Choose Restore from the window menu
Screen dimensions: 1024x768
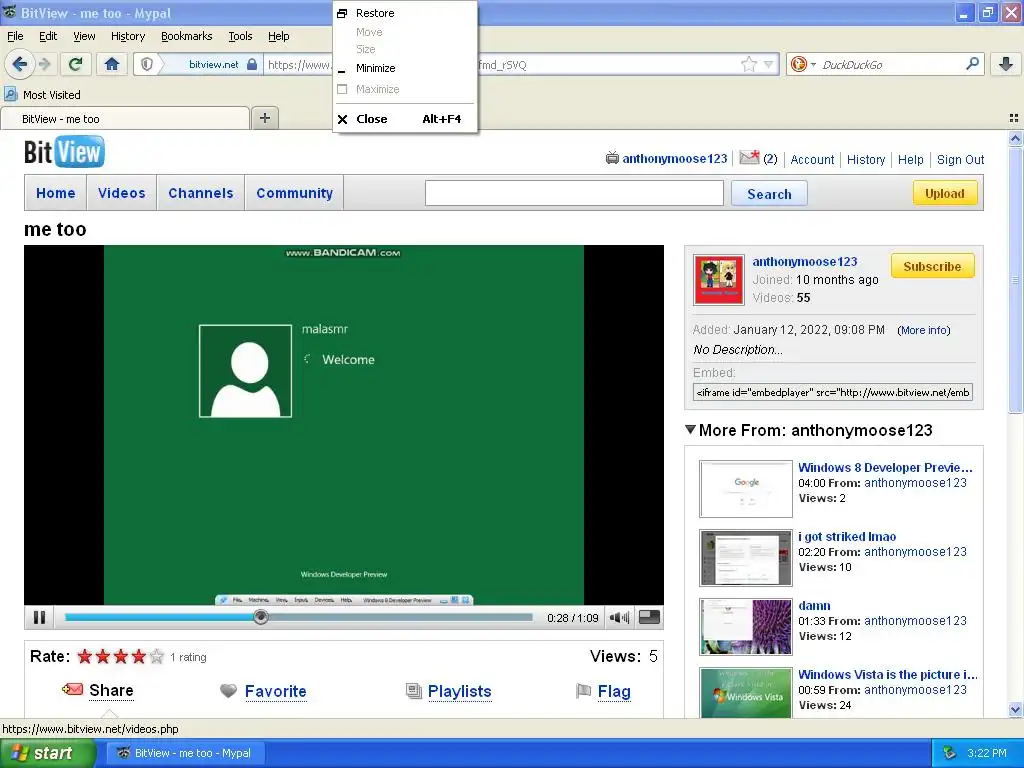click(x=405, y=13)
